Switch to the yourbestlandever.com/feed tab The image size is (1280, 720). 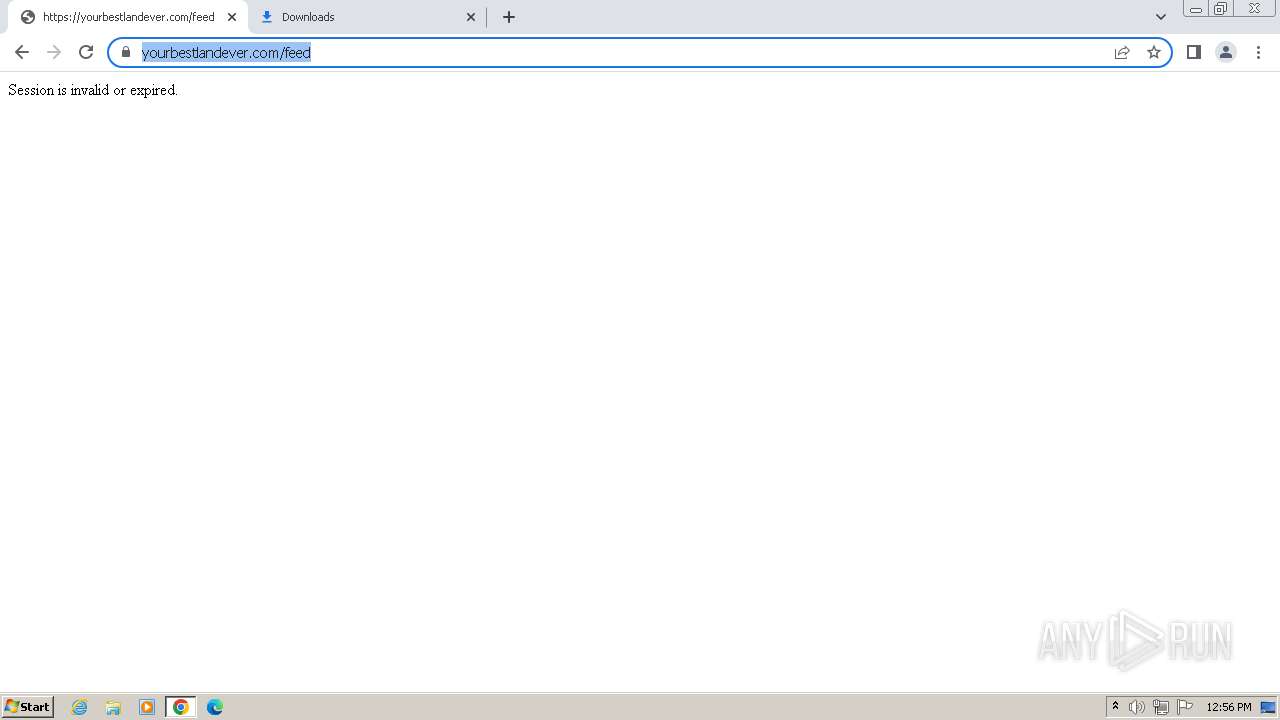128,17
